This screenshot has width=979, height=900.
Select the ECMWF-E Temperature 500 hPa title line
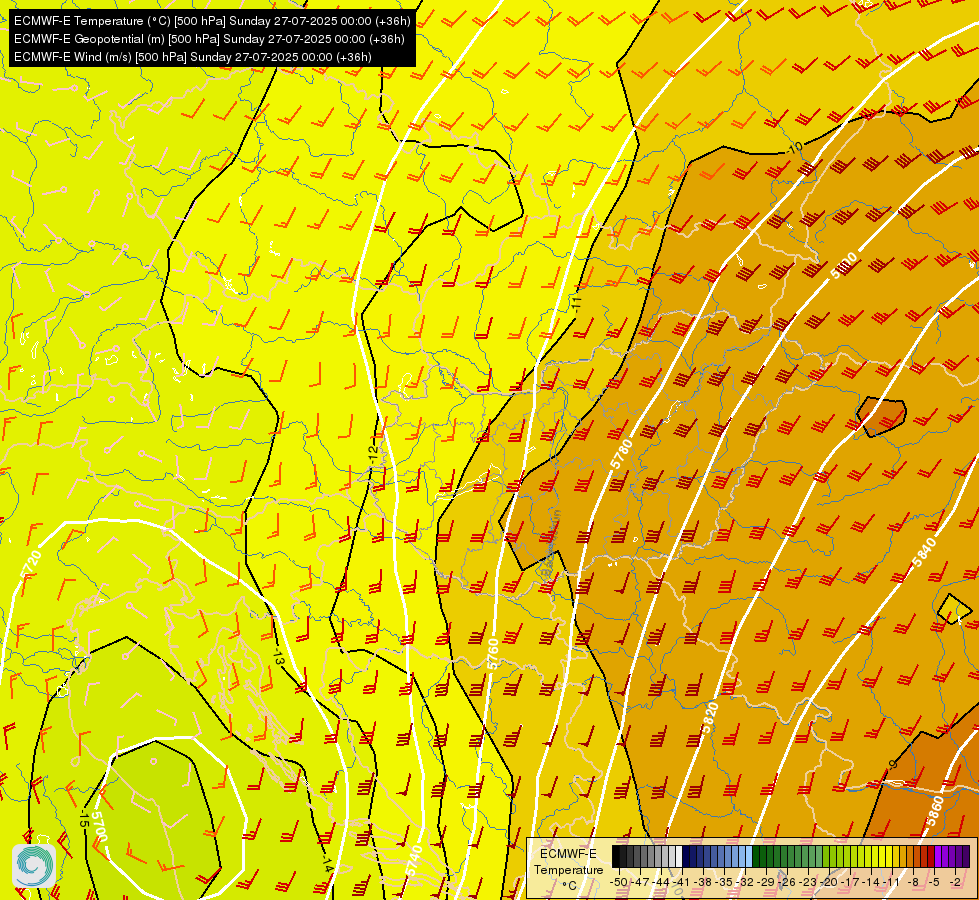click(212, 21)
